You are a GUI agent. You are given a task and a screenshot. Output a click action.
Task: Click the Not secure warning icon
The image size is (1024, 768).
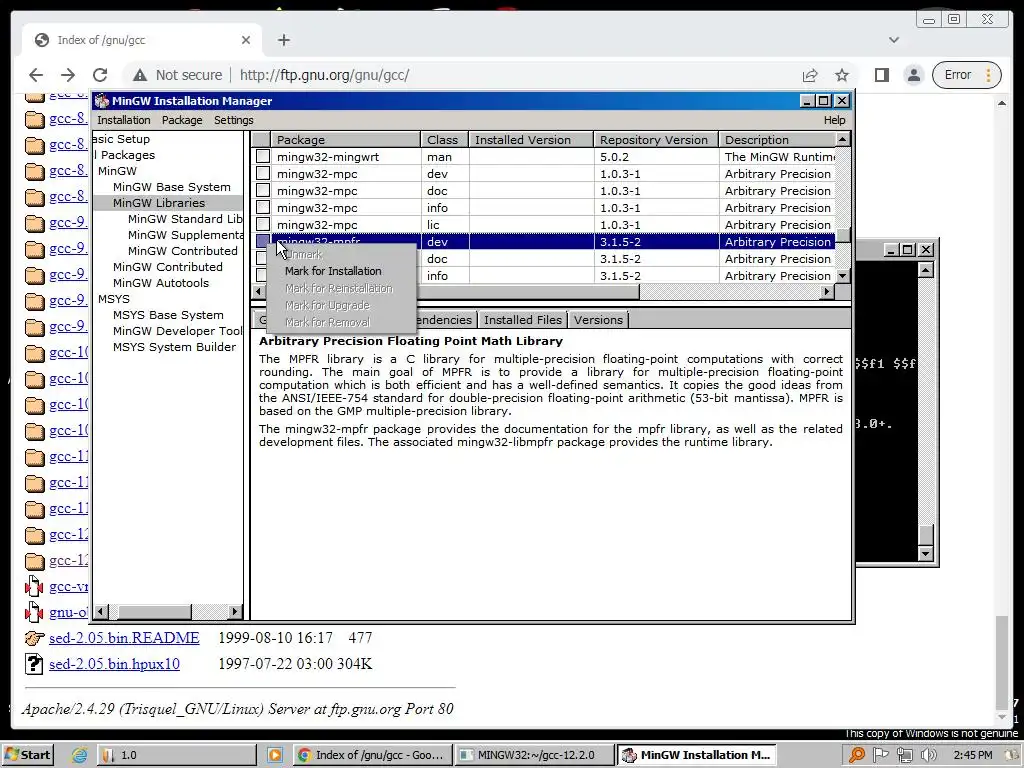[140, 75]
